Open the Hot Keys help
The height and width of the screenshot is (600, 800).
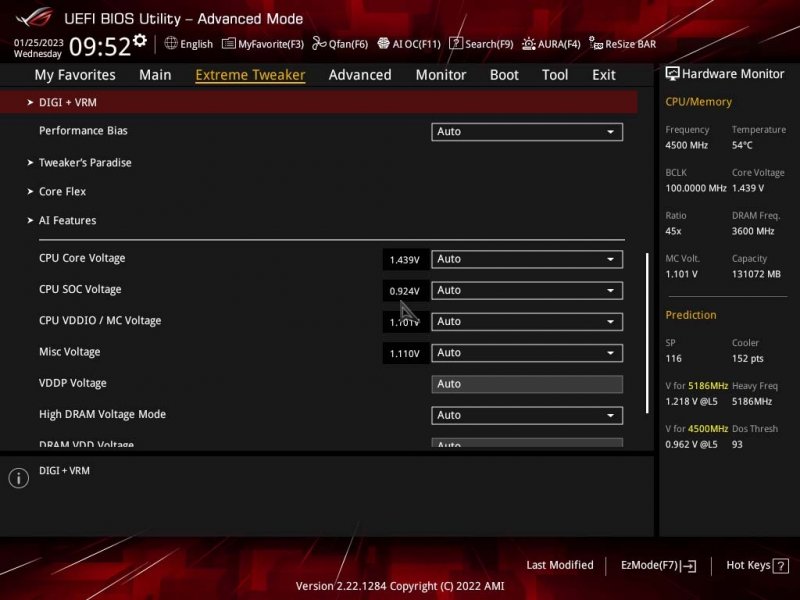pyautogui.click(x=757, y=565)
